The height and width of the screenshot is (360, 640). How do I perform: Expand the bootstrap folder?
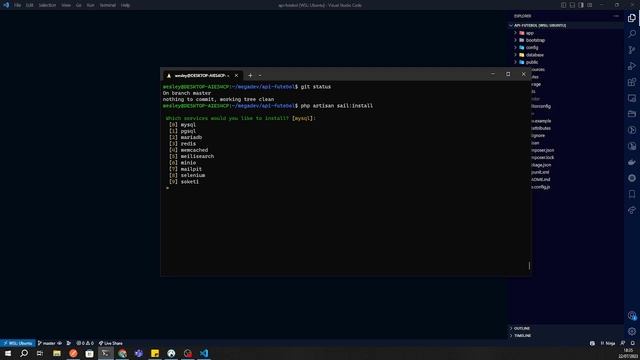tap(535, 40)
